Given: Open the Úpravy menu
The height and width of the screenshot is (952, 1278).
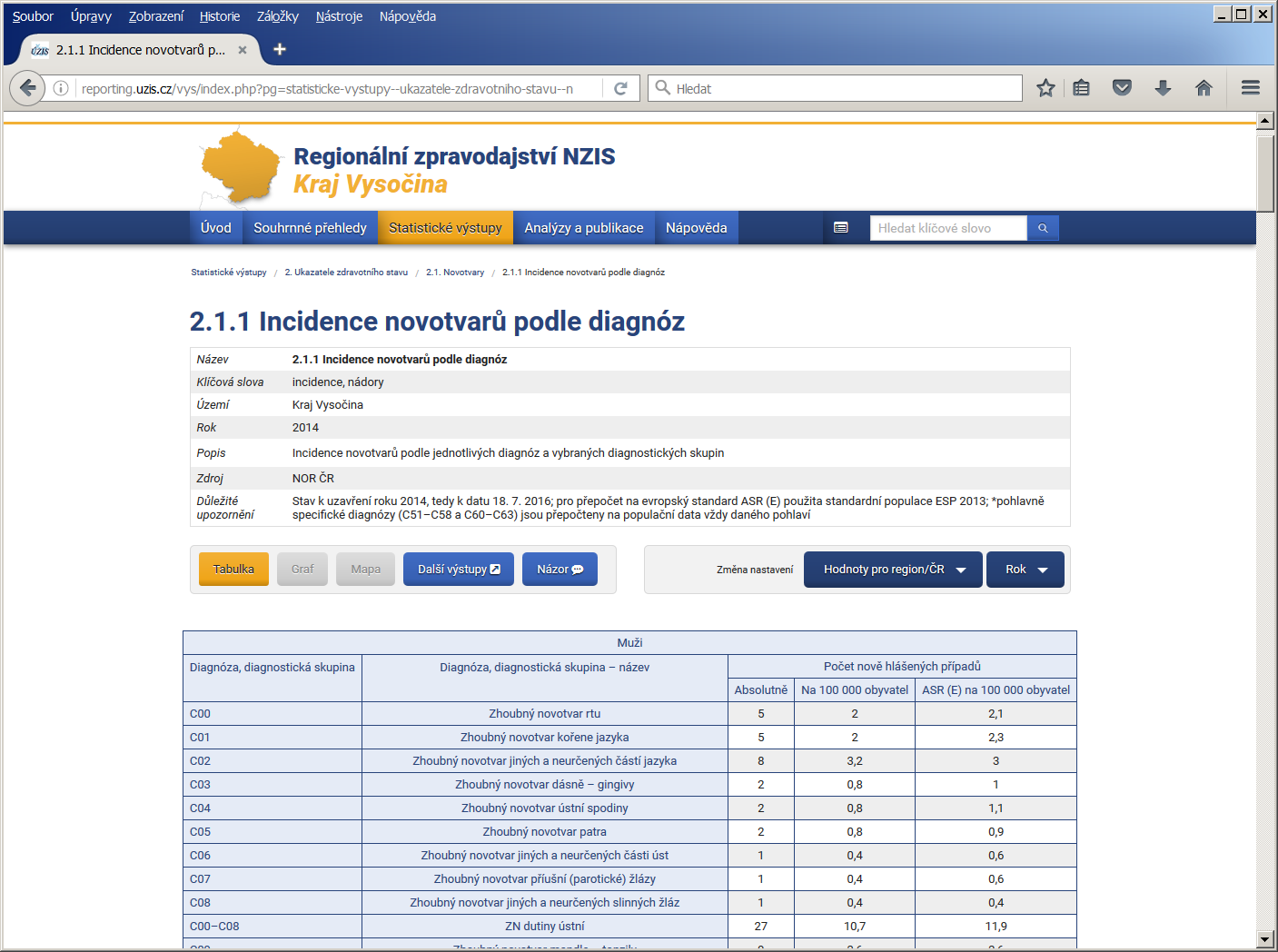Looking at the screenshot, I should (x=91, y=16).
